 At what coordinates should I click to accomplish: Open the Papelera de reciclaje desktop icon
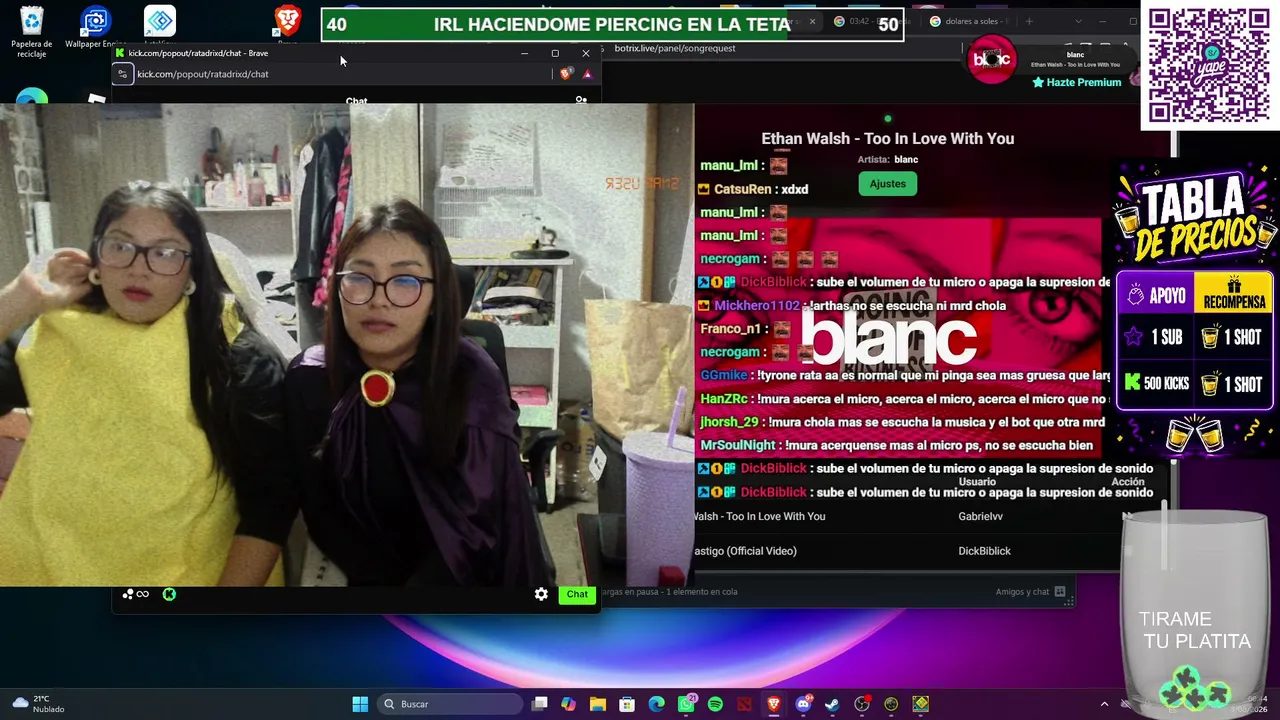click(x=31, y=31)
